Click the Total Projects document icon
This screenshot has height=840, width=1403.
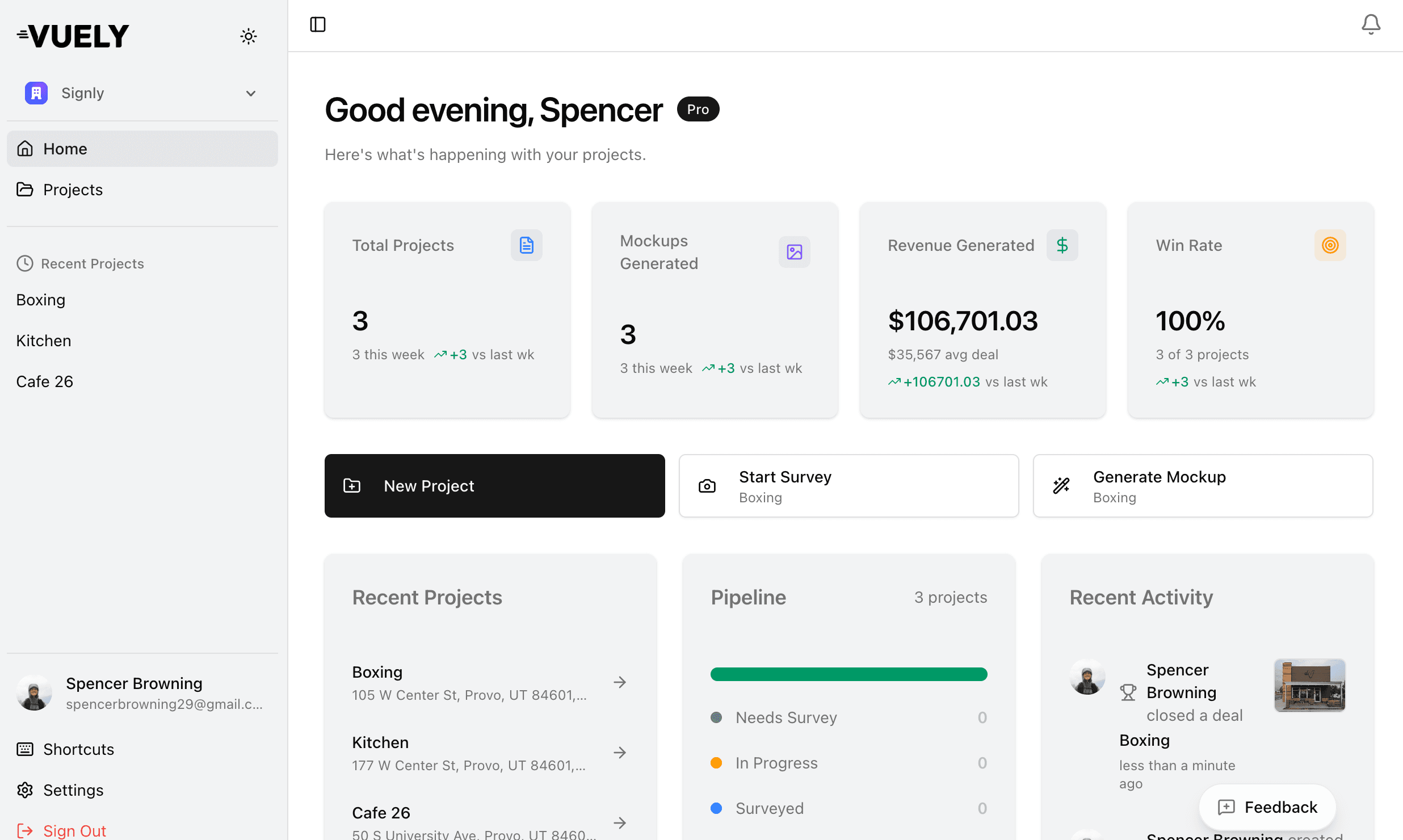[x=526, y=245]
